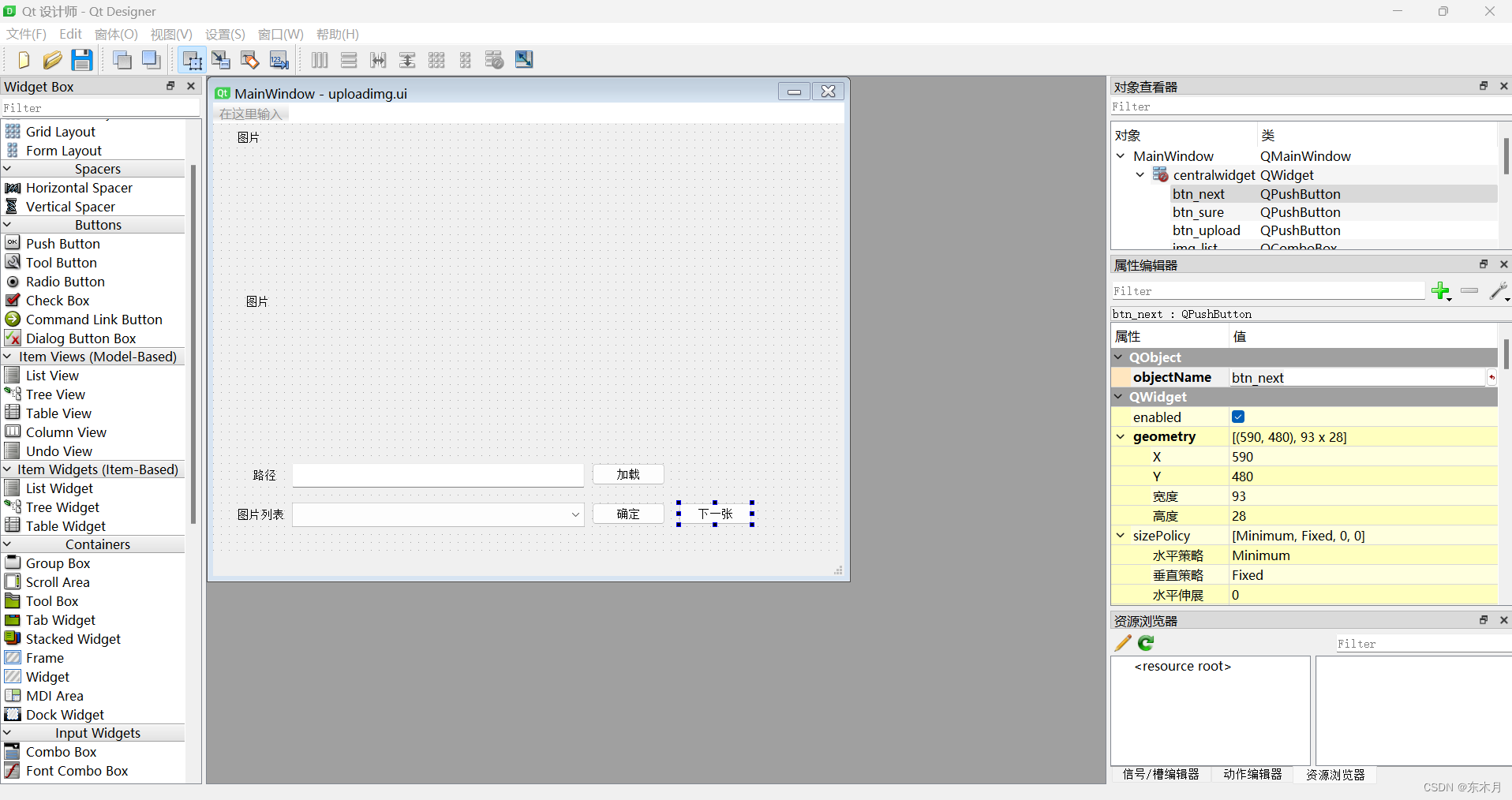Switch to 信号/槽编辑器 tab
Screen dimensions: 1512x800
1161,775
